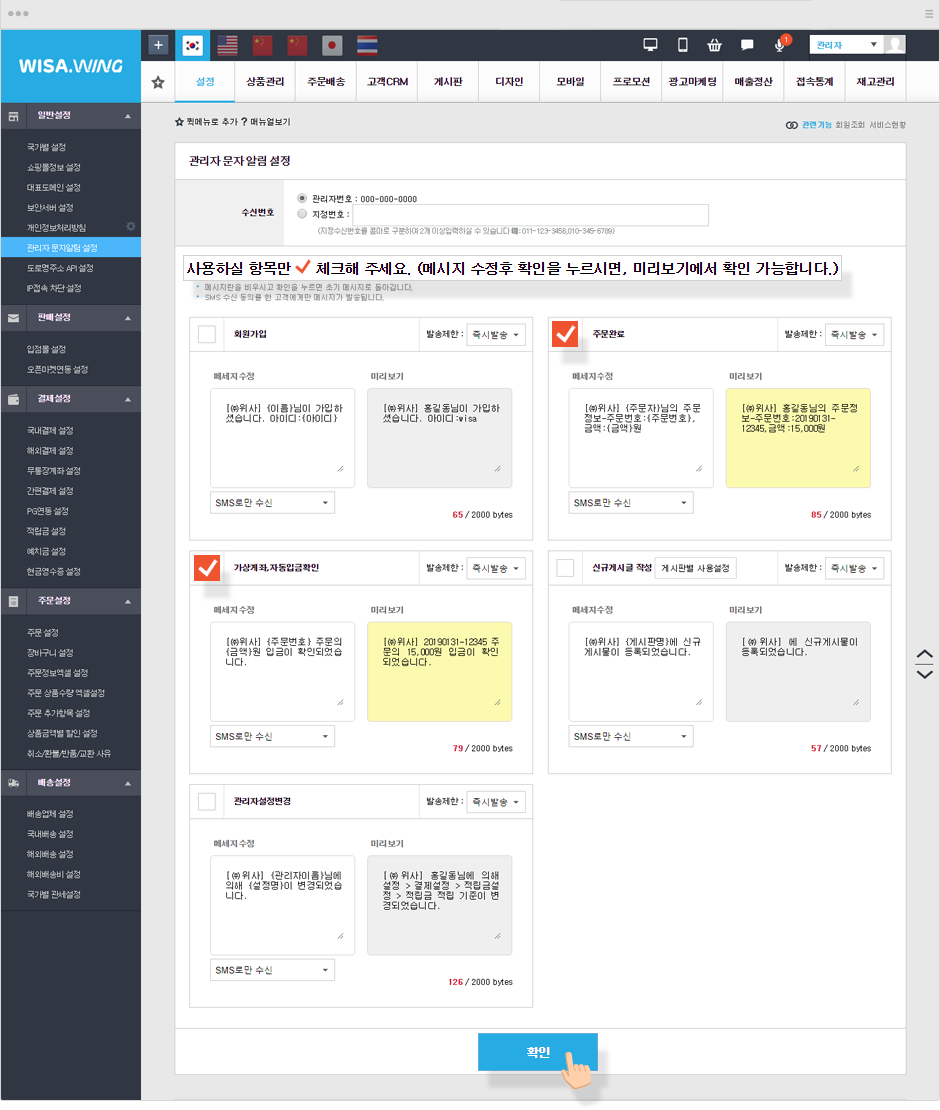The image size is (940, 1110).
Task: Open 발송제한 dropdown for 주문완료
Action: (854, 335)
